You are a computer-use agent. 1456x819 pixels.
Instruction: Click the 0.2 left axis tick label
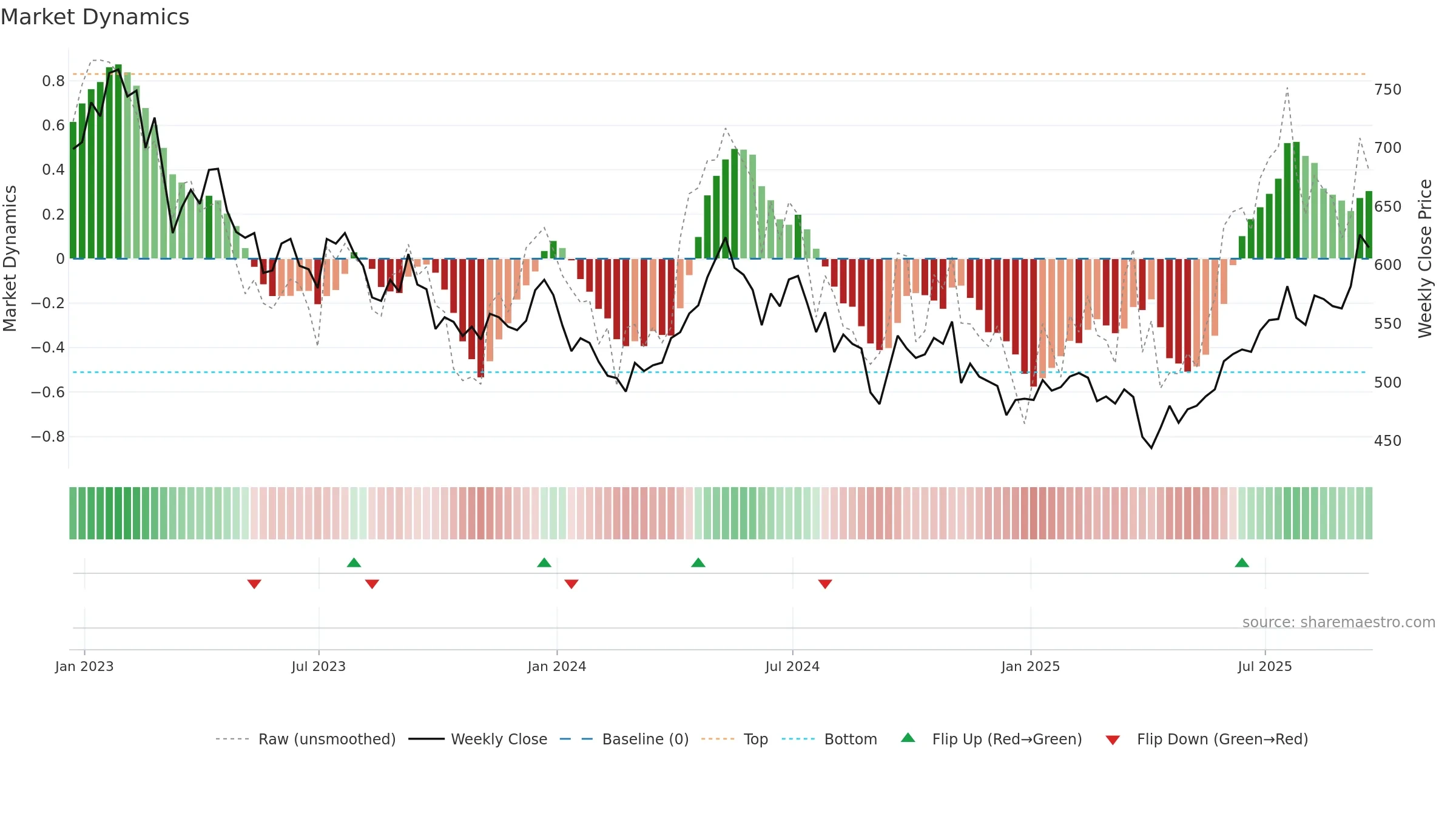tap(53, 215)
